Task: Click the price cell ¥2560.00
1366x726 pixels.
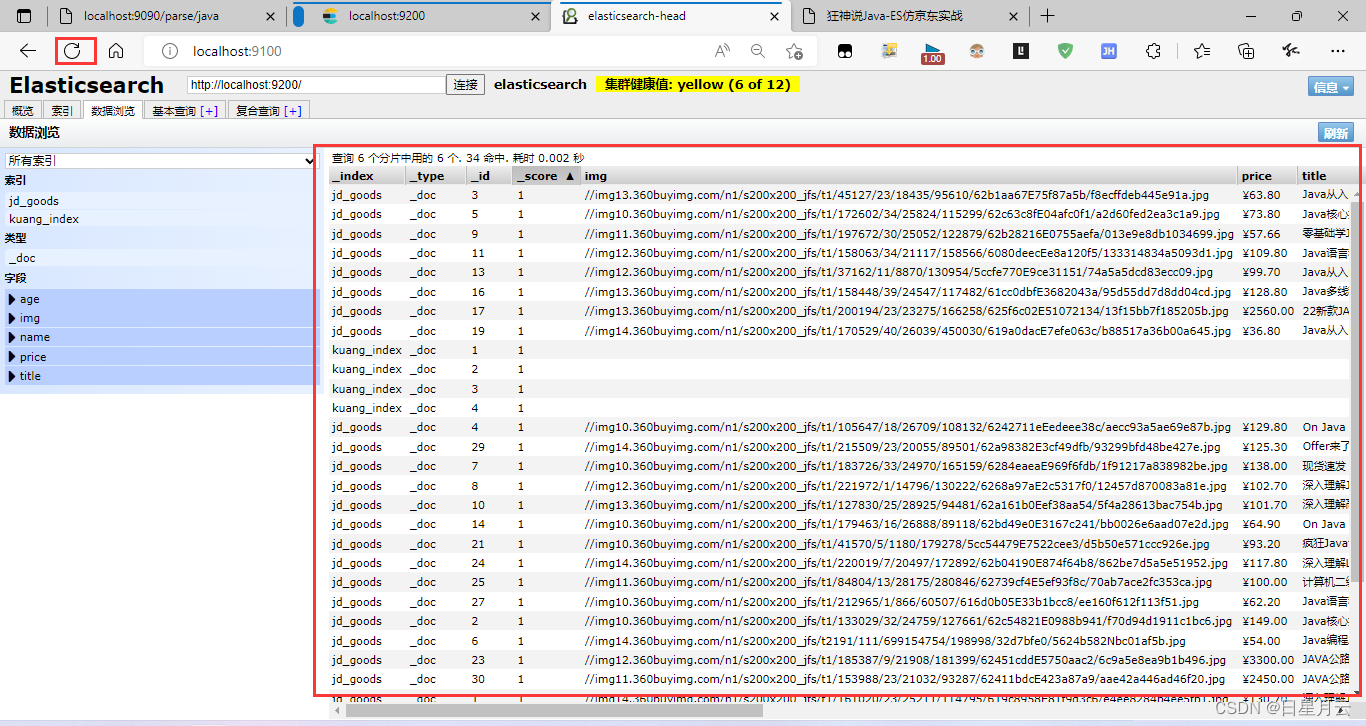Action: [1268, 311]
